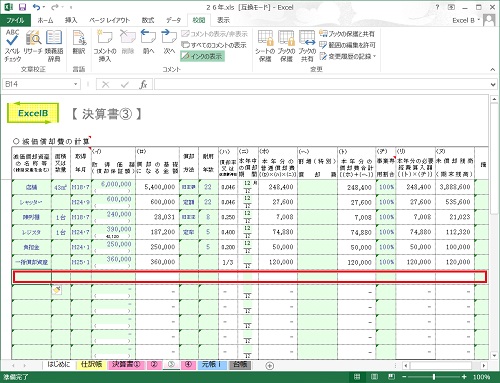Run the spell check (スペルチェック) tool

12,46
